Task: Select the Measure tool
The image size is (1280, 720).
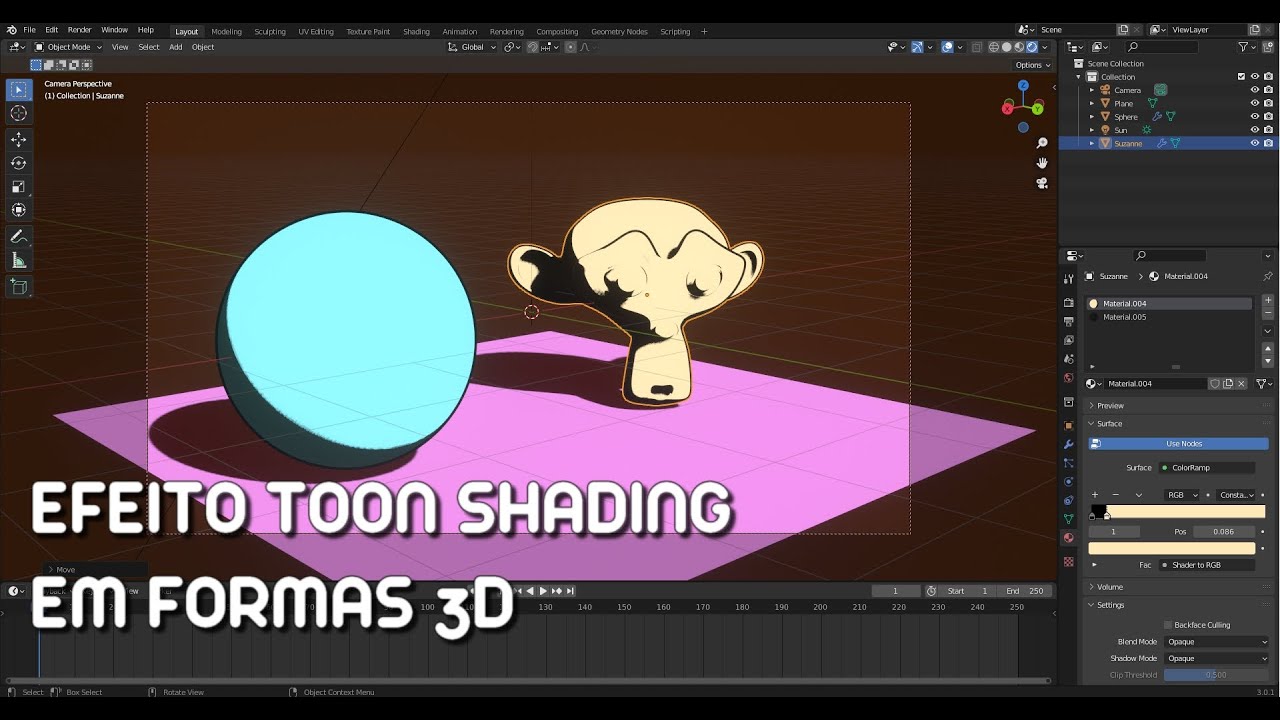Action: click(18, 260)
